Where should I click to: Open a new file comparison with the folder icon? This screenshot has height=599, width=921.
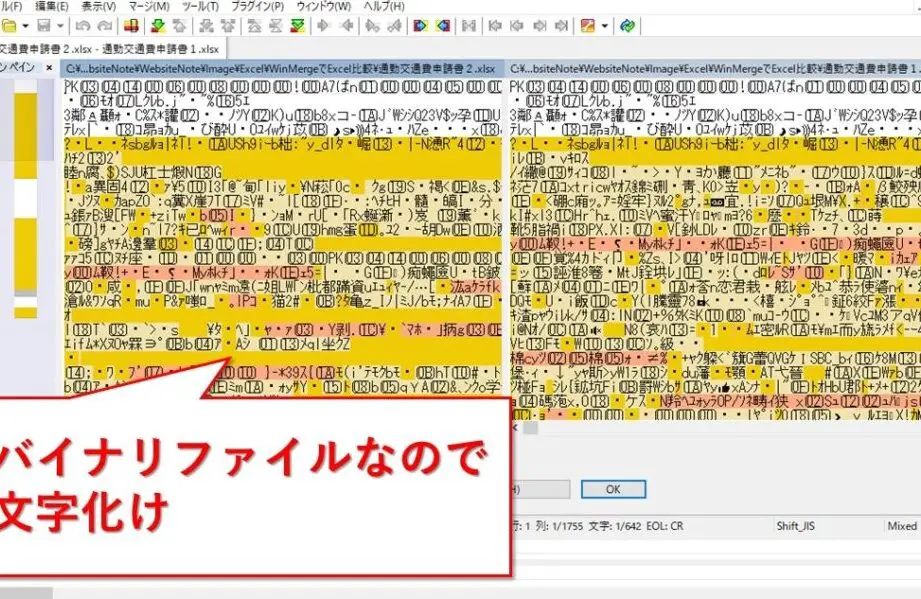point(8,26)
